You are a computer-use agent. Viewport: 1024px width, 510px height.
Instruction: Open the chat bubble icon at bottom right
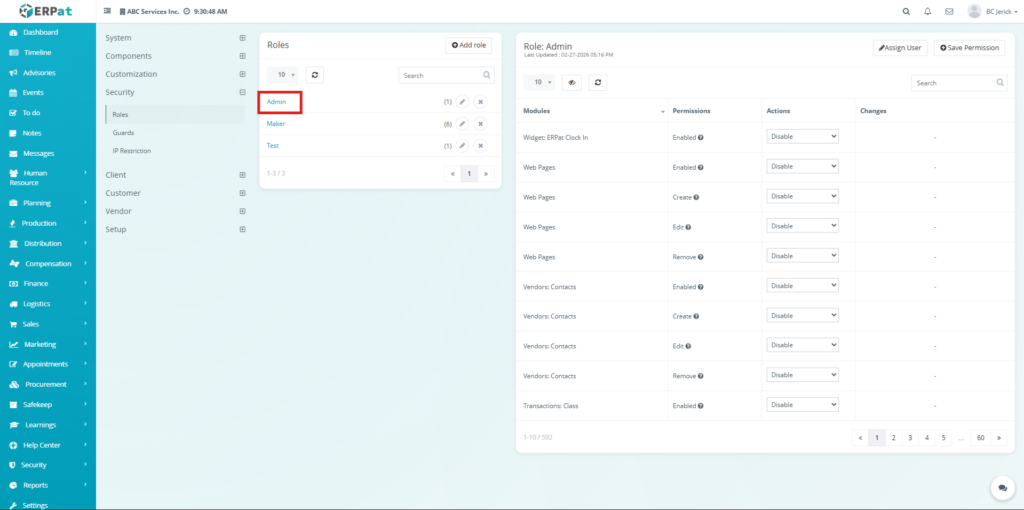click(x=1001, y=487)
